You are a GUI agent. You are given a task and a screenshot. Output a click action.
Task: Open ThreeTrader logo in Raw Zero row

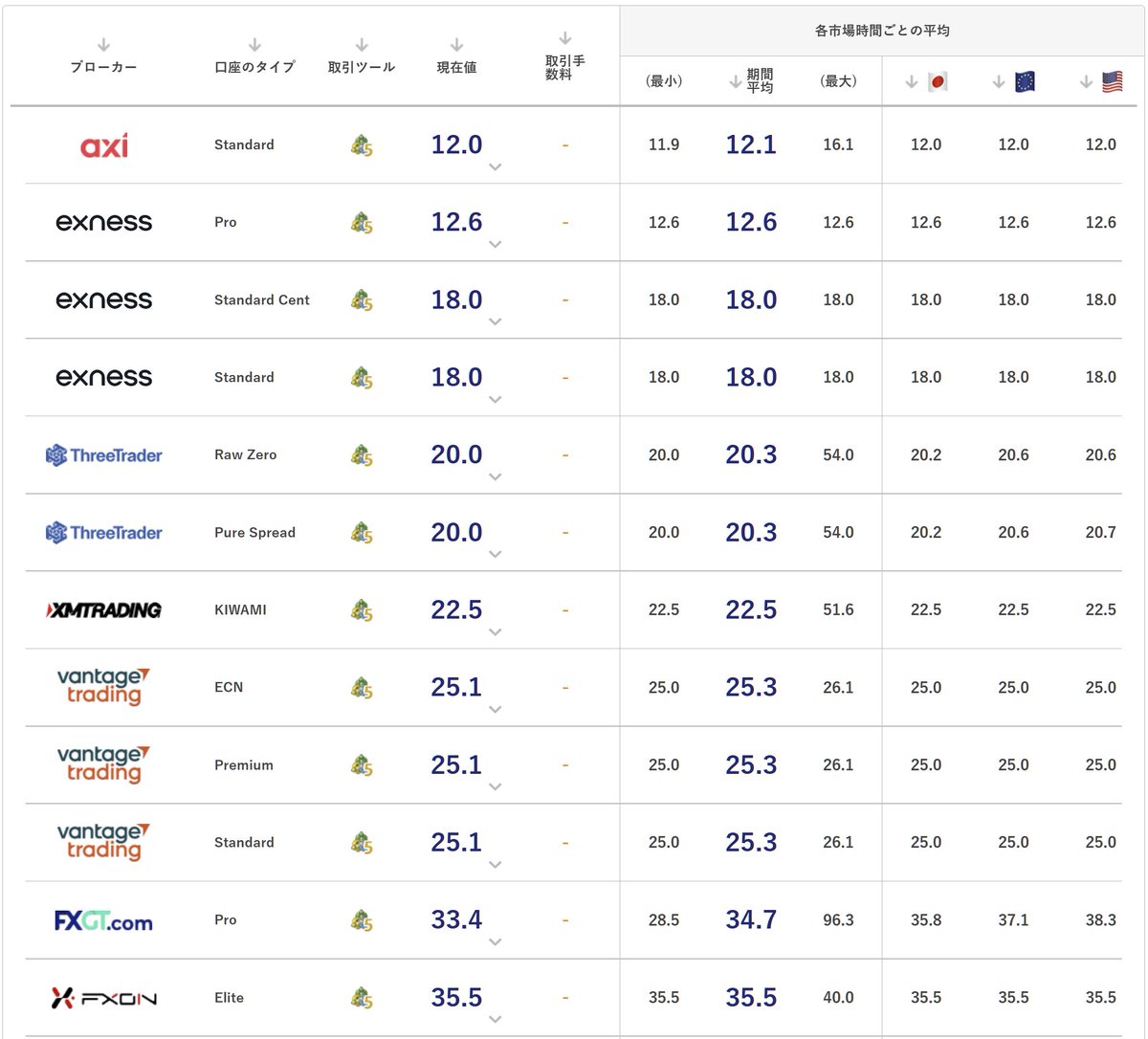tap(104, 454)
